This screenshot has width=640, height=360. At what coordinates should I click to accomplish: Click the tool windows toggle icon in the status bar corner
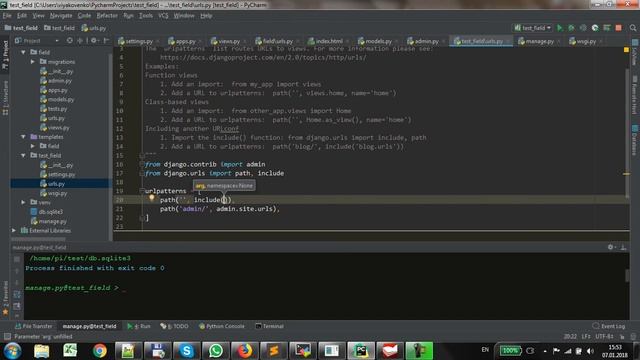7,336
